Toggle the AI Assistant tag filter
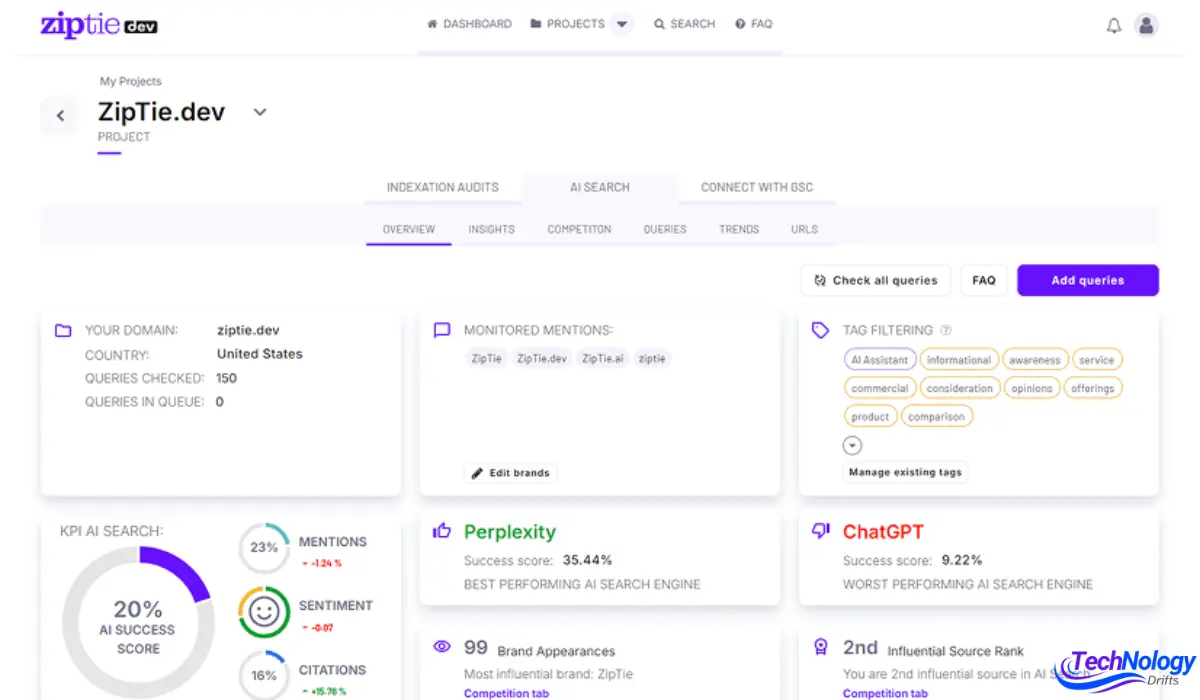 (x=880, y=359)
